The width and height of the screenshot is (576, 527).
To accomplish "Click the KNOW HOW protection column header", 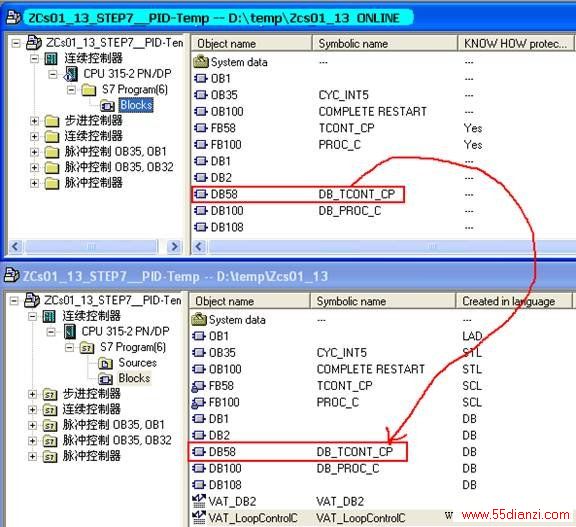I will click(515, 43).
